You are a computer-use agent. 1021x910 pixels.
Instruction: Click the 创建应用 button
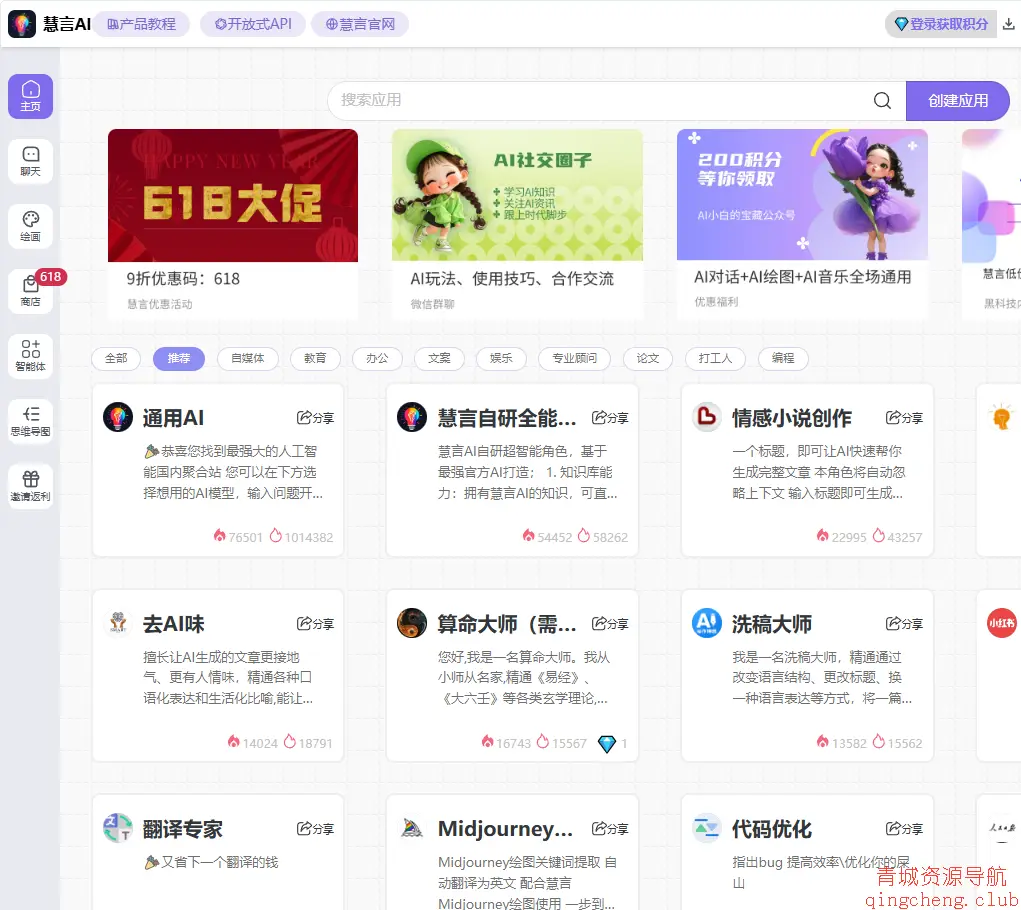click(x=957, y=100)
